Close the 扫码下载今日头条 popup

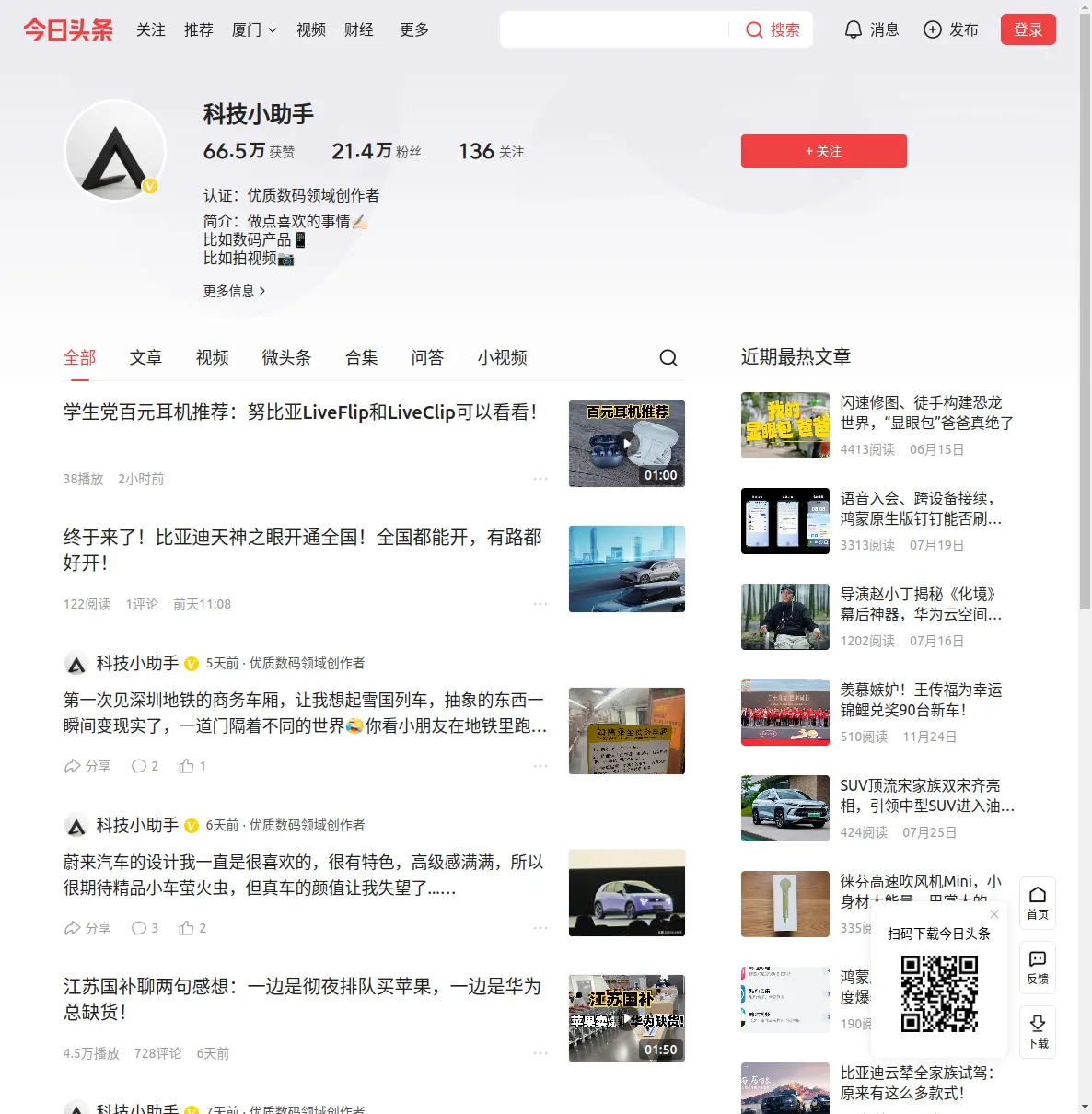tap(994, 914)
